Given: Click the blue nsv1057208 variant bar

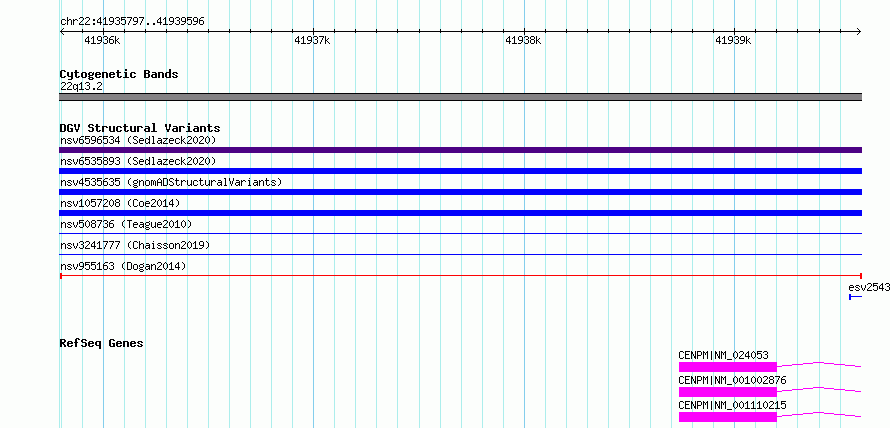Looking at the screenshot, I should (x=460, y=213).
